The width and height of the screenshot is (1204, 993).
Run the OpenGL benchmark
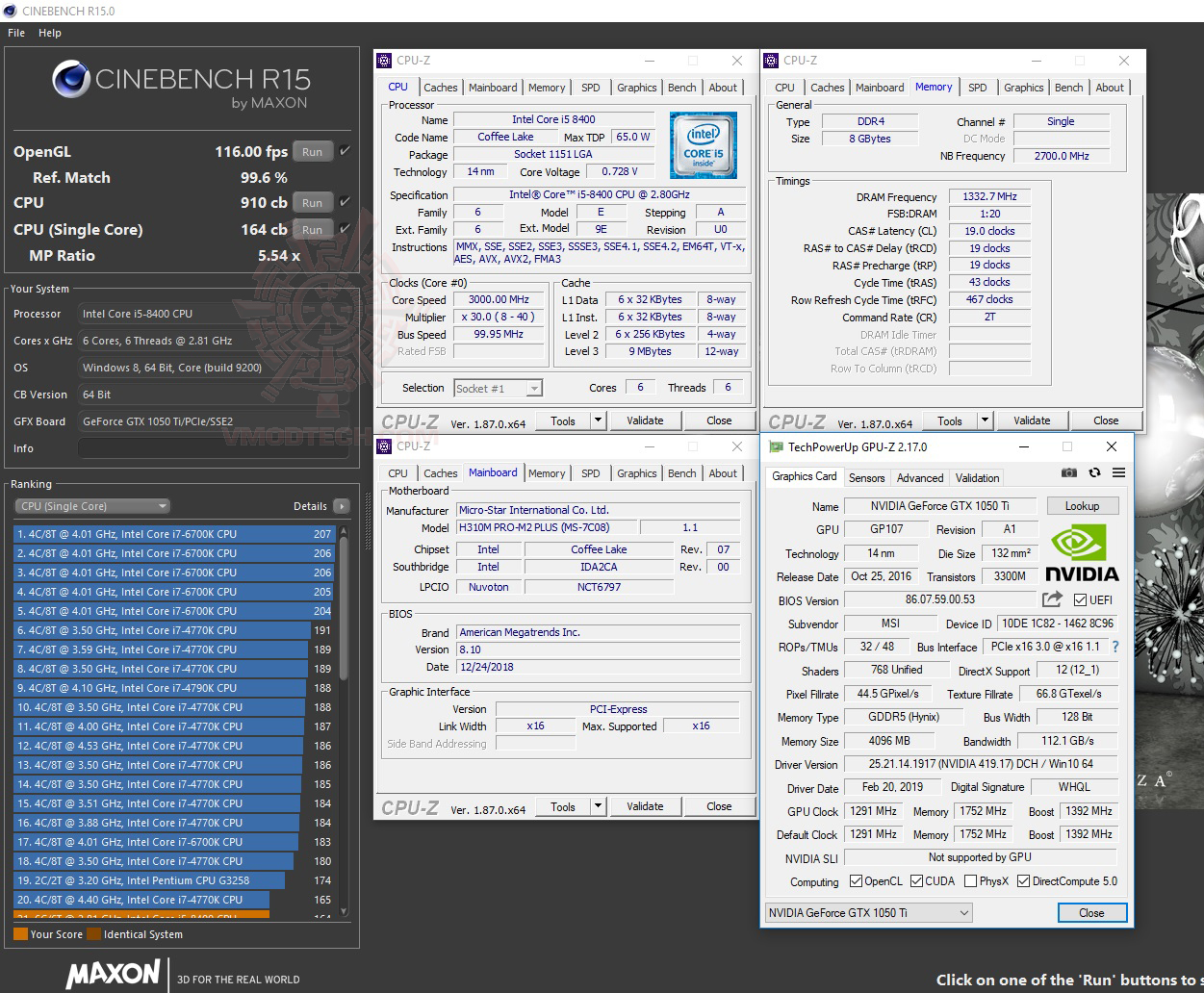313,151
